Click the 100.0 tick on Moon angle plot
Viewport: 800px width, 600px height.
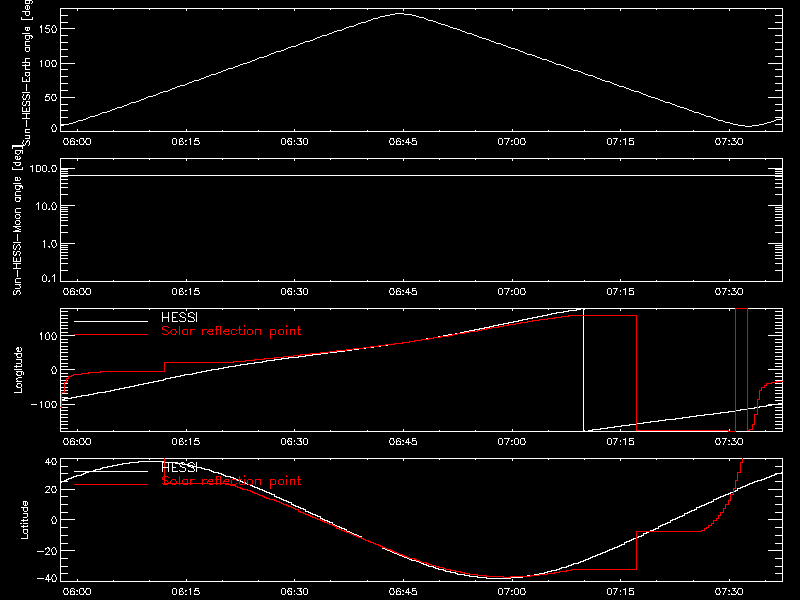(44, 168)
